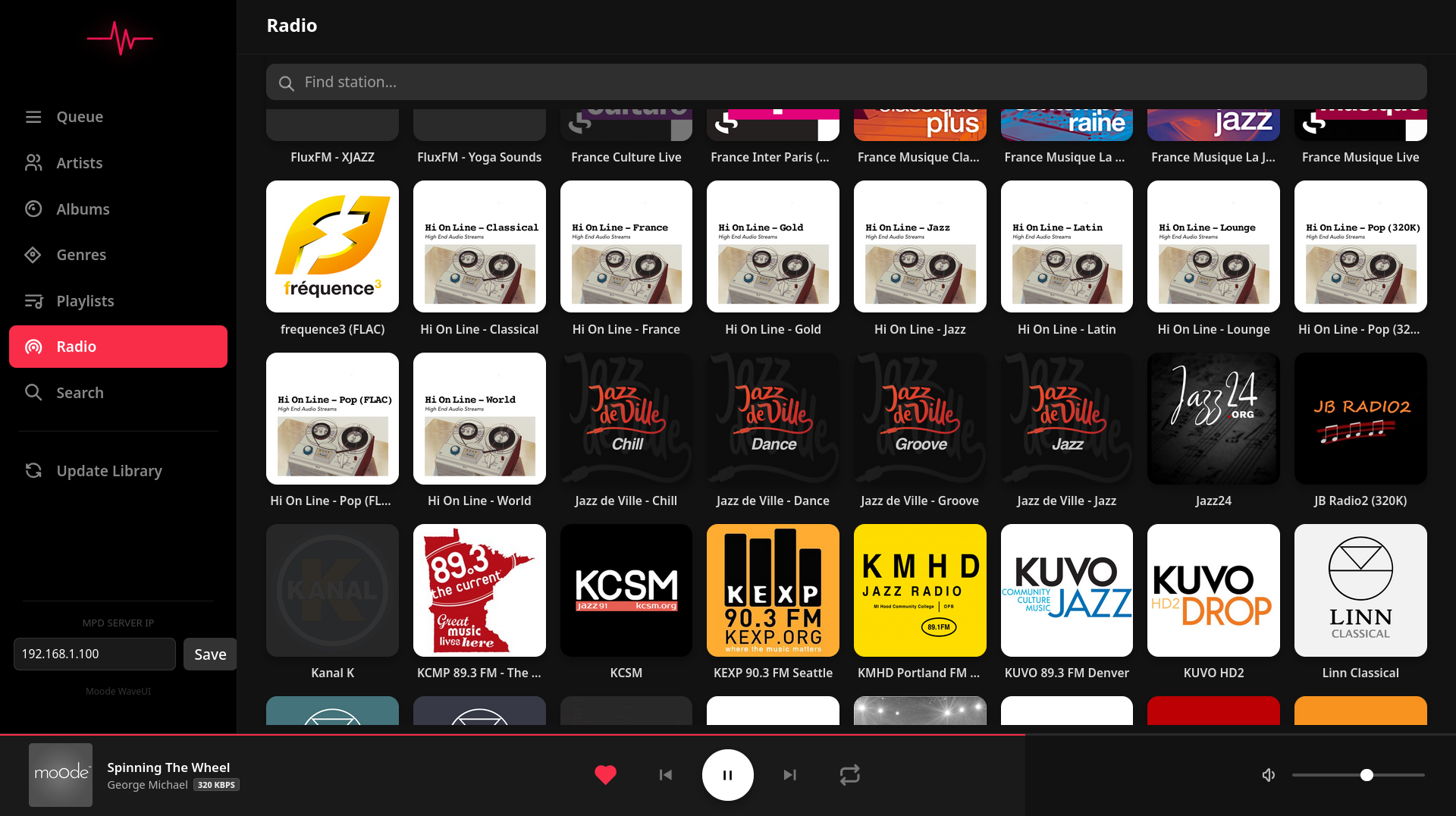The width and height of the screenshot is (1456, 816).
Task: Click the red waveform app logo
Action: (x=120, y=38)
